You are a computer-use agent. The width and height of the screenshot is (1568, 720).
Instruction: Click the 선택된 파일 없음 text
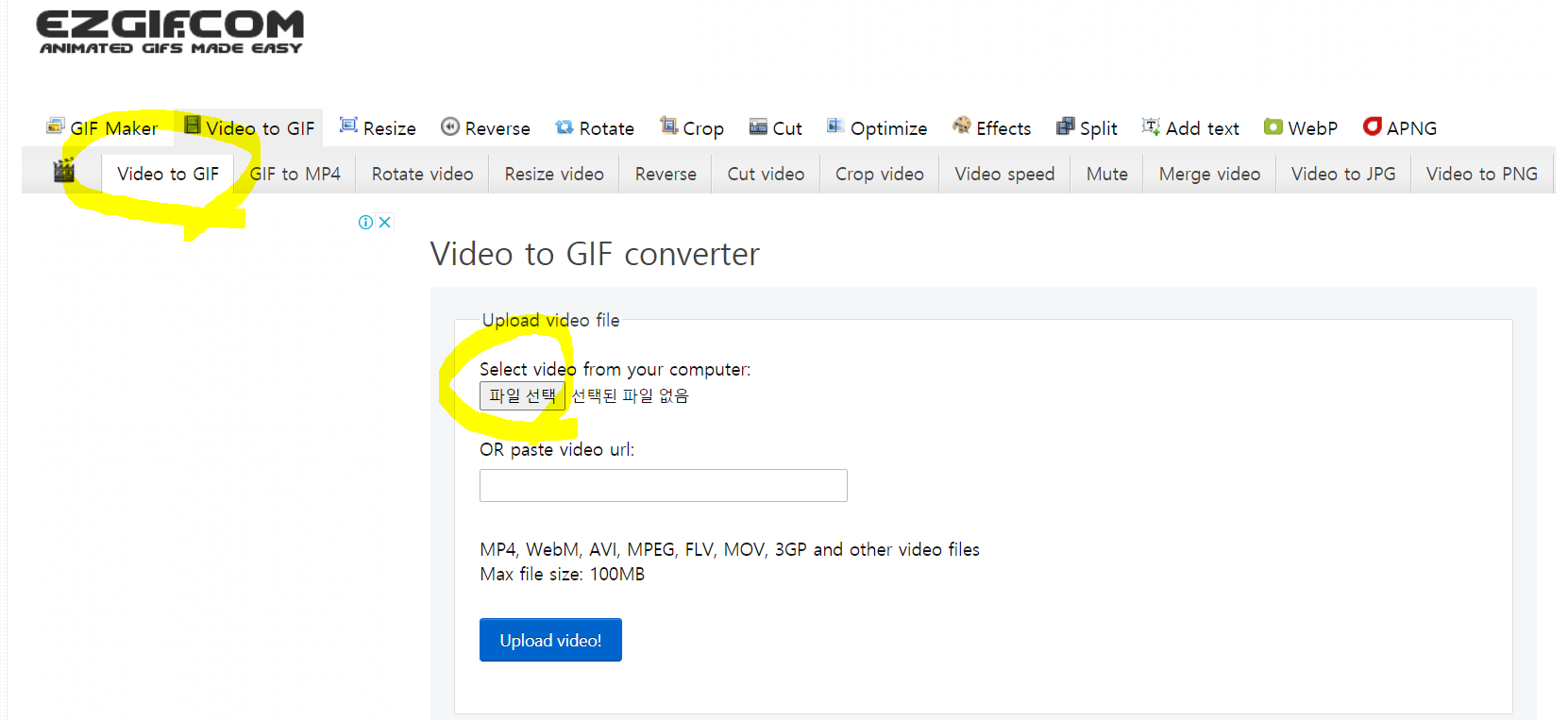pyautogui.click(x=631, y=395)
